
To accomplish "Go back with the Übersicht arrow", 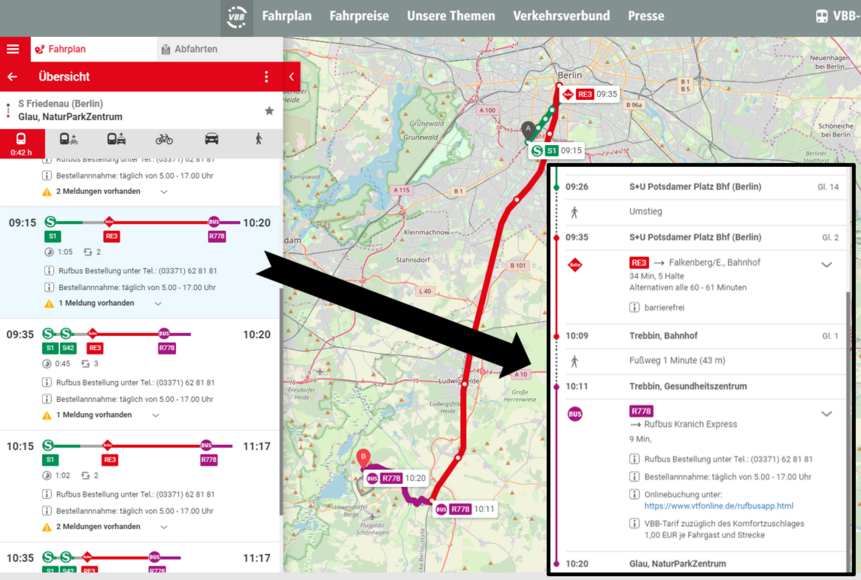I will click(x=13, y=77).
